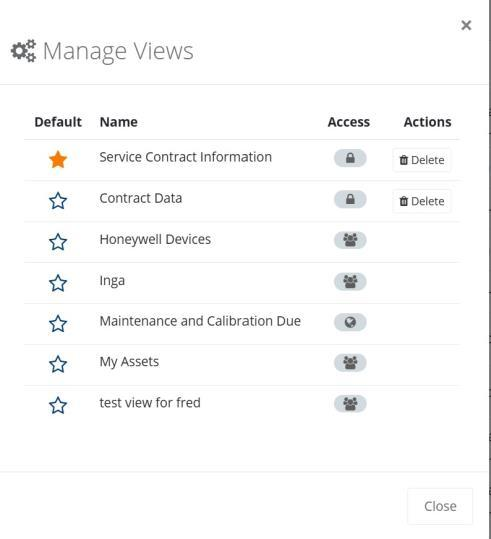
Task: Delete the Contract Data view
Action: pyautogui.click(x=422, y=201)
